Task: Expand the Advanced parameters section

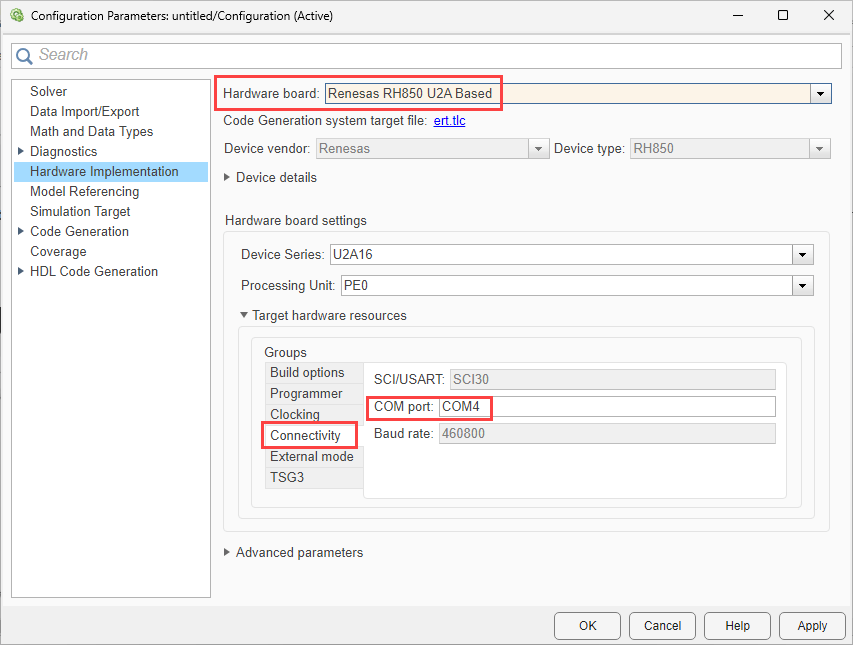Action: coord(227,553)
